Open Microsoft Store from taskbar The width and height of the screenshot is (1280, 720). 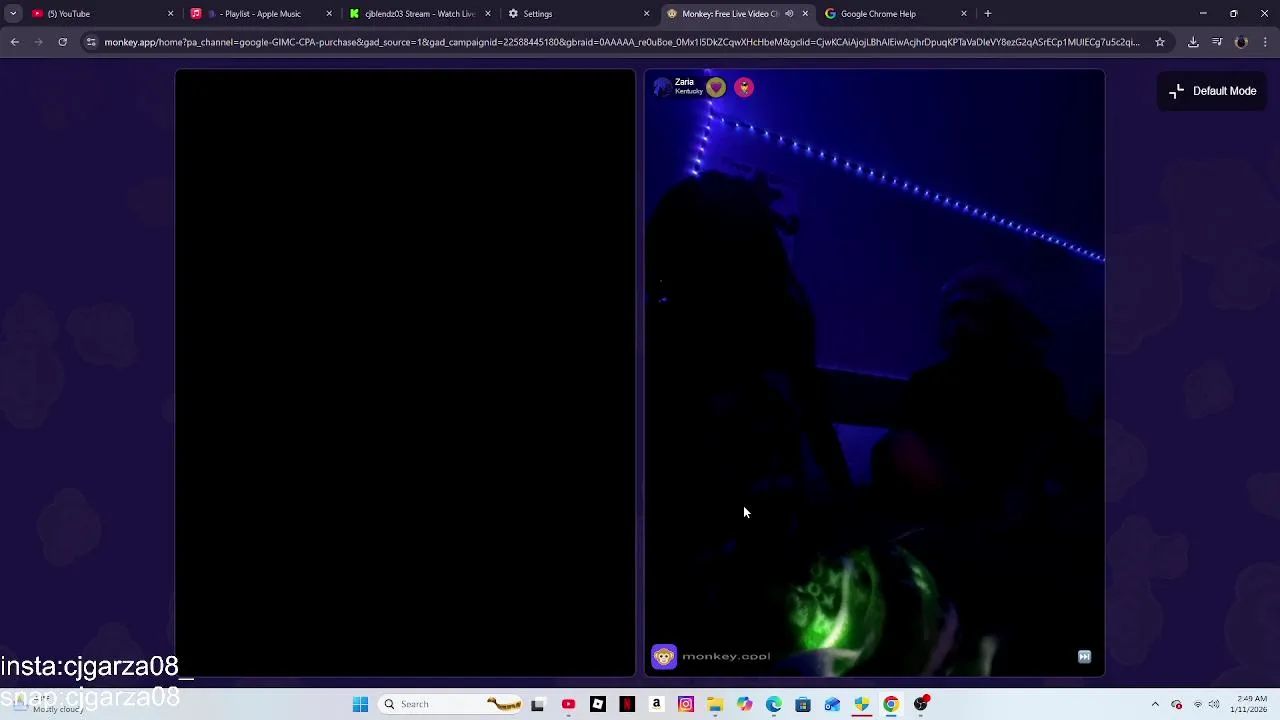[803, 704]
